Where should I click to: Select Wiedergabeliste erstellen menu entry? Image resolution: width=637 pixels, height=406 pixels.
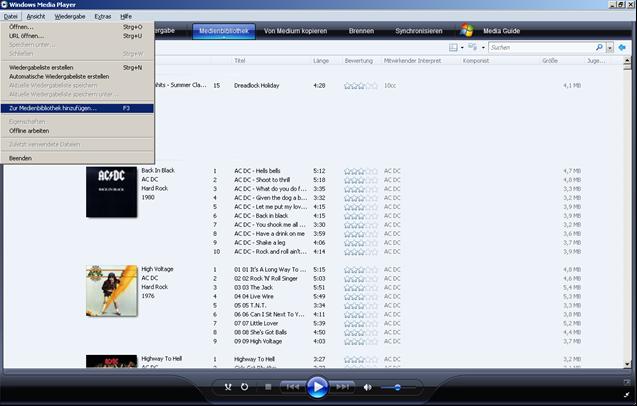point(77,67)
